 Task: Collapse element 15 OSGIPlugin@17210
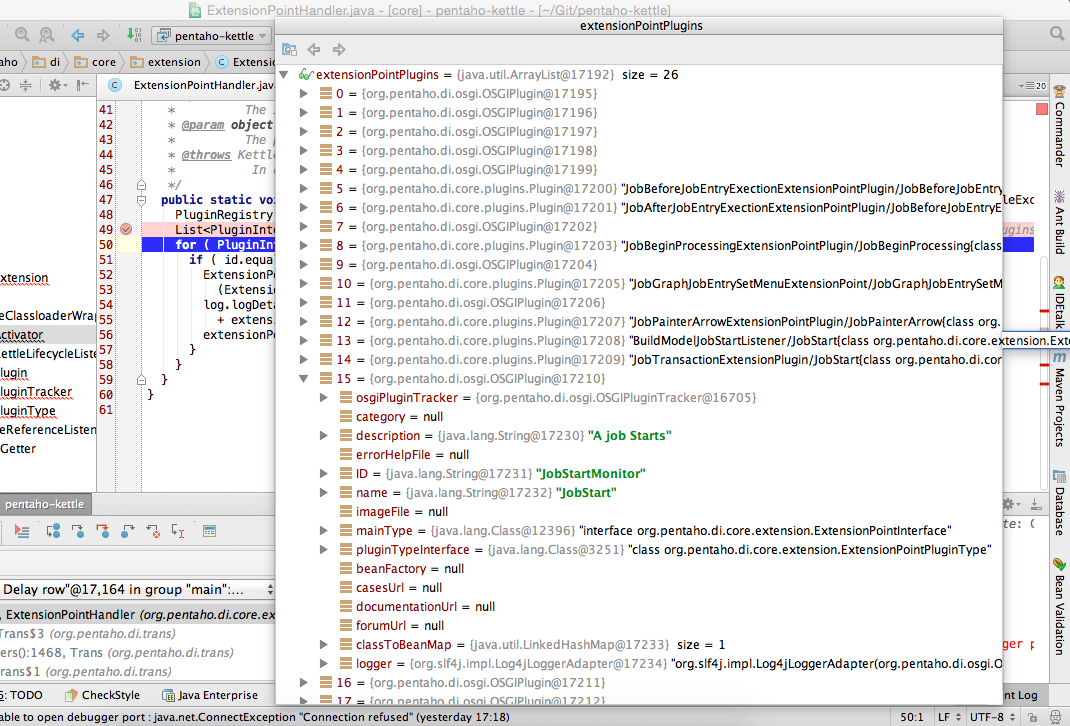[x=304, y=379]
